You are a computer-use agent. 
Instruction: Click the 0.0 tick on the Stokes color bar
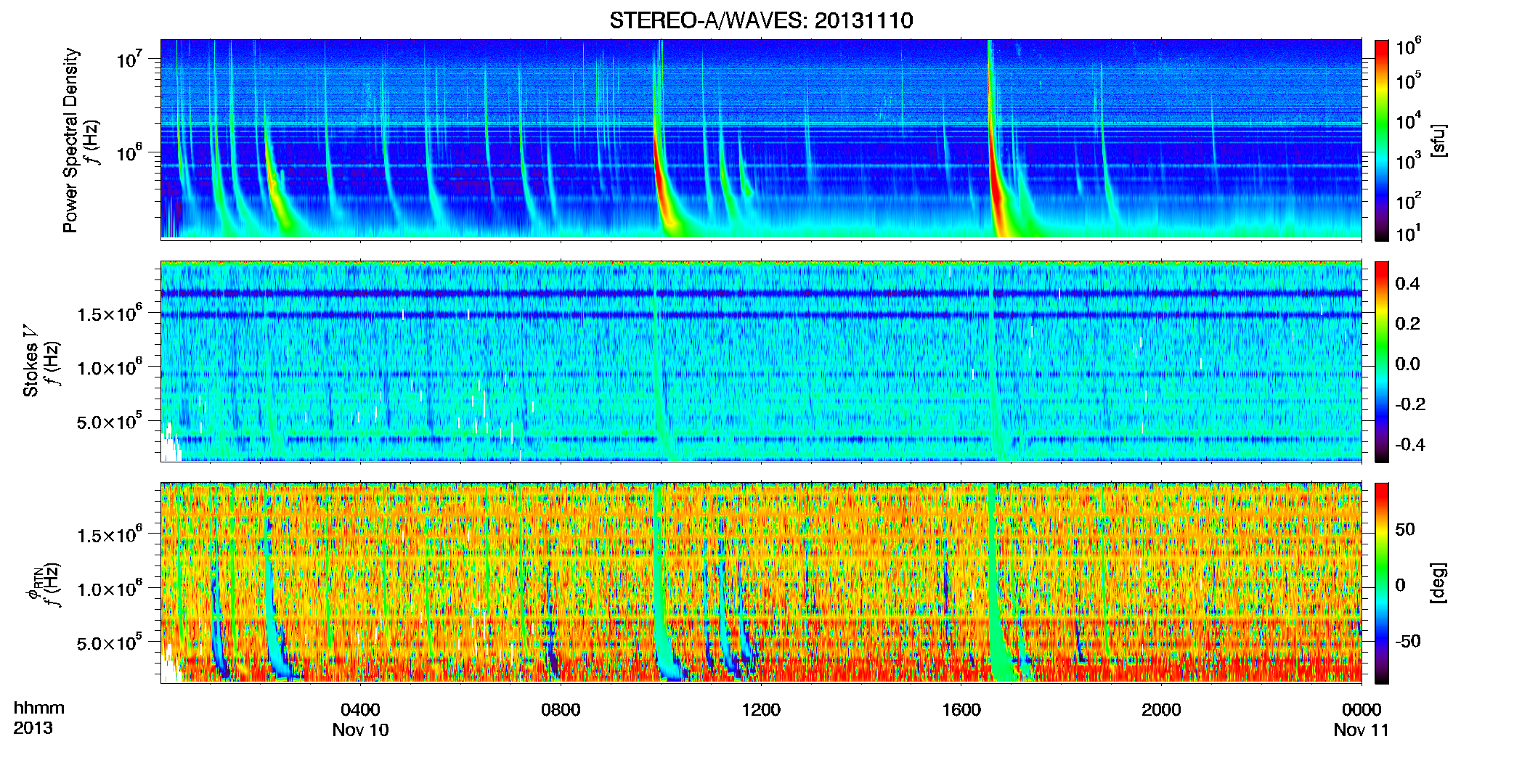click(1407, 364)
